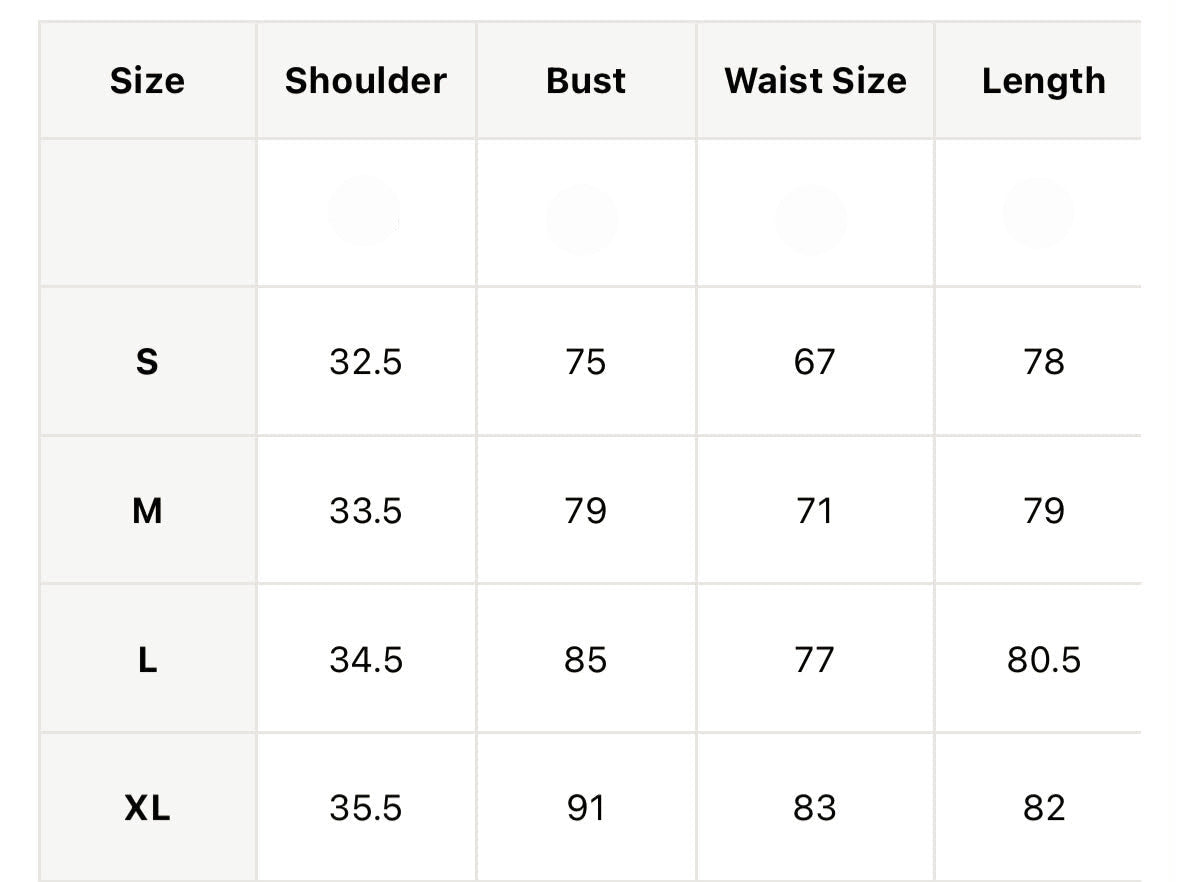The width and height of the screenshot is (1179, 882).
Task: Select the Bust column header
Action: (x=586, y=80)
